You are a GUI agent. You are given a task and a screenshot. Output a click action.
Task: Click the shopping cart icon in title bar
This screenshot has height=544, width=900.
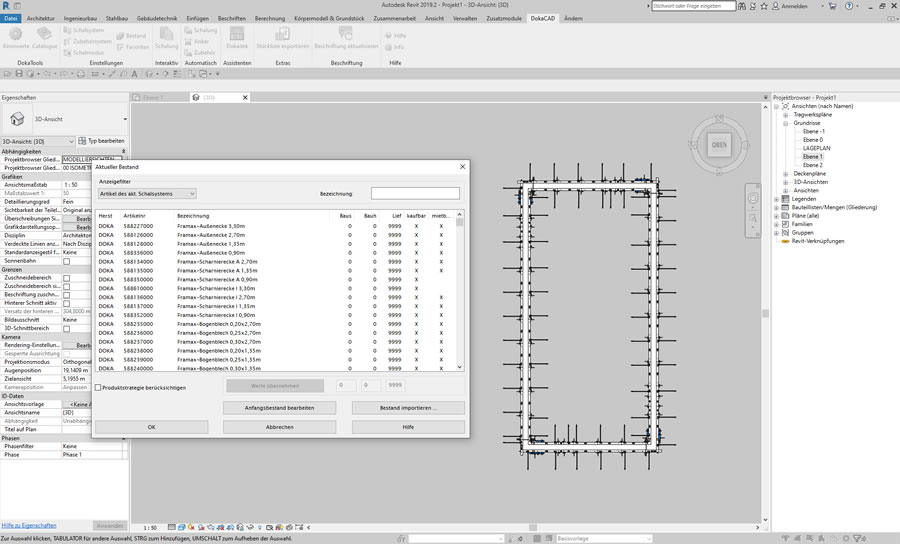832,6
